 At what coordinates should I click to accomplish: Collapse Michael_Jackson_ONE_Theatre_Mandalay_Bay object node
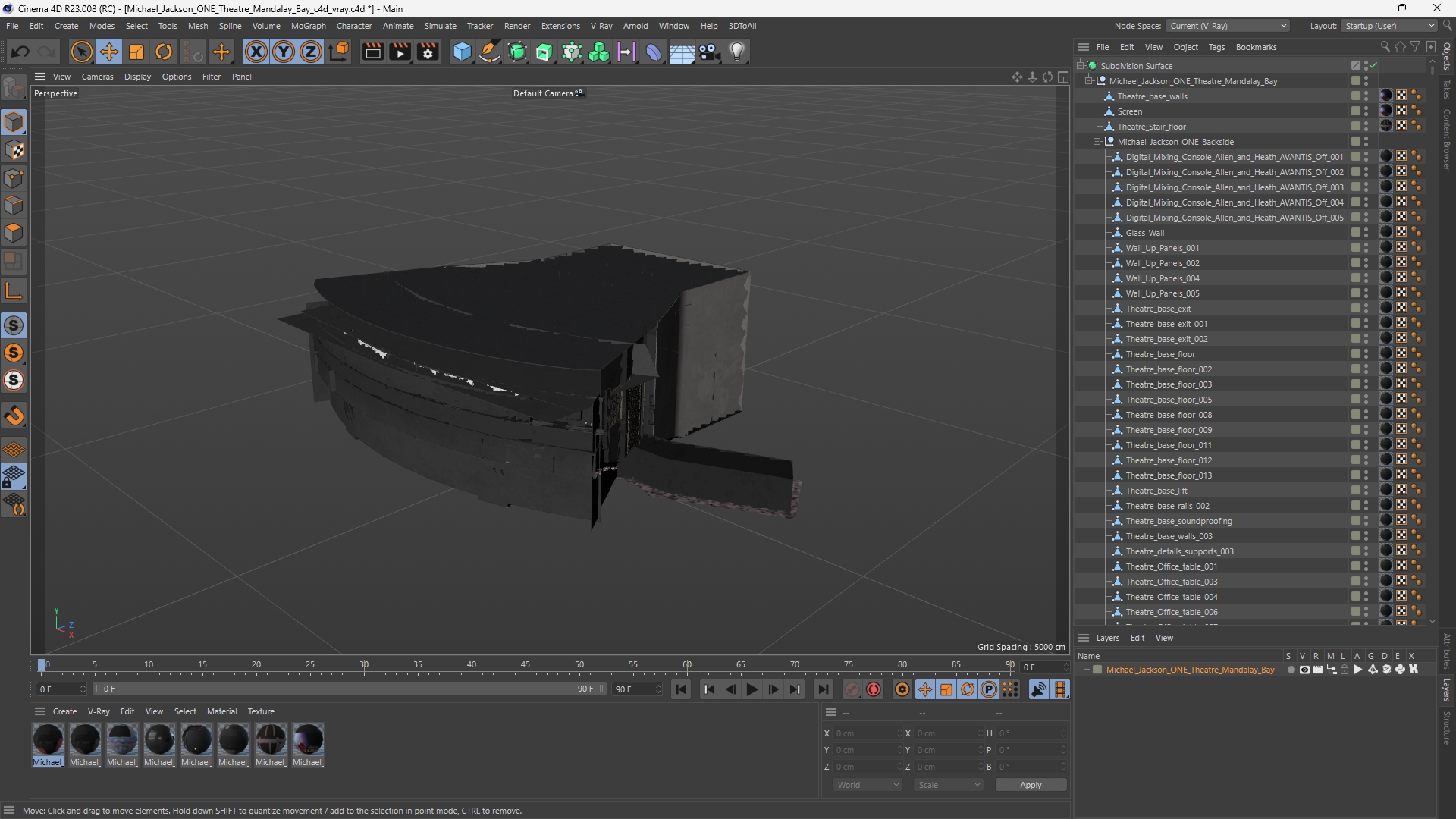(1090, 81)
